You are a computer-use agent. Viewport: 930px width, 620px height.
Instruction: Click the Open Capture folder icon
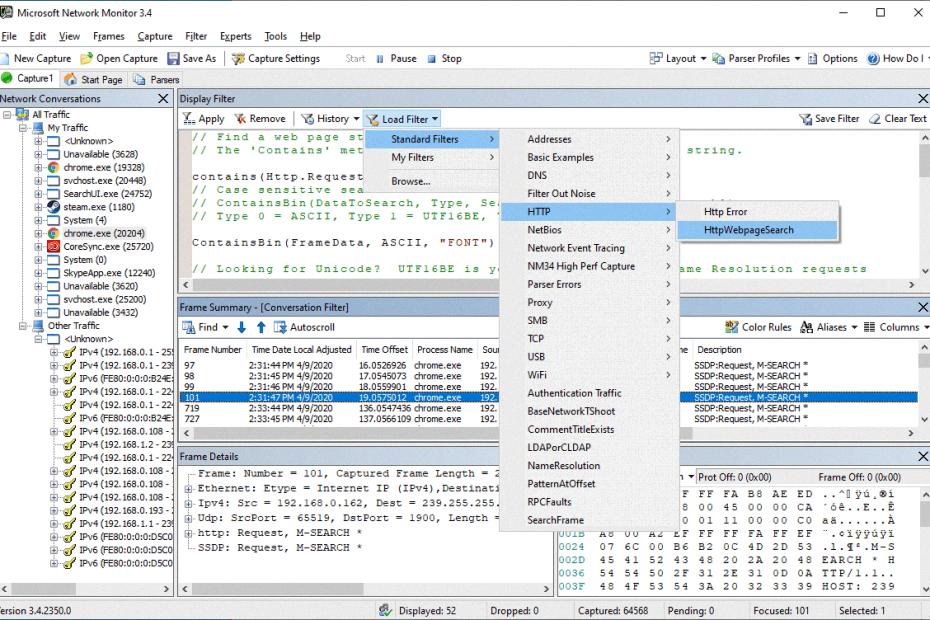coord(87,58)
